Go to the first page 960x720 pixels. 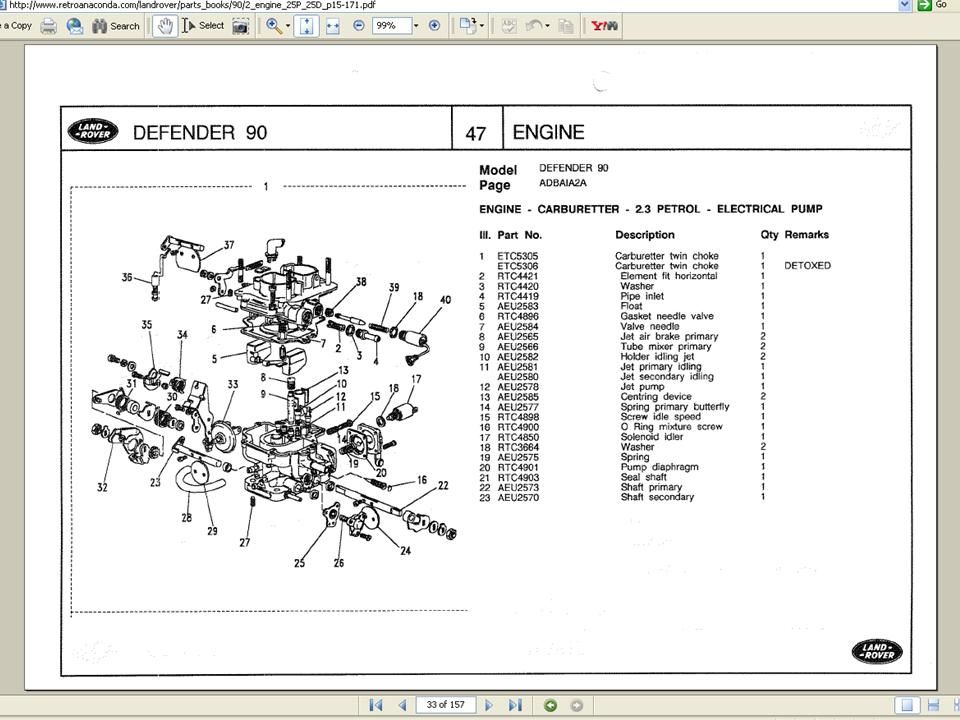376,705
